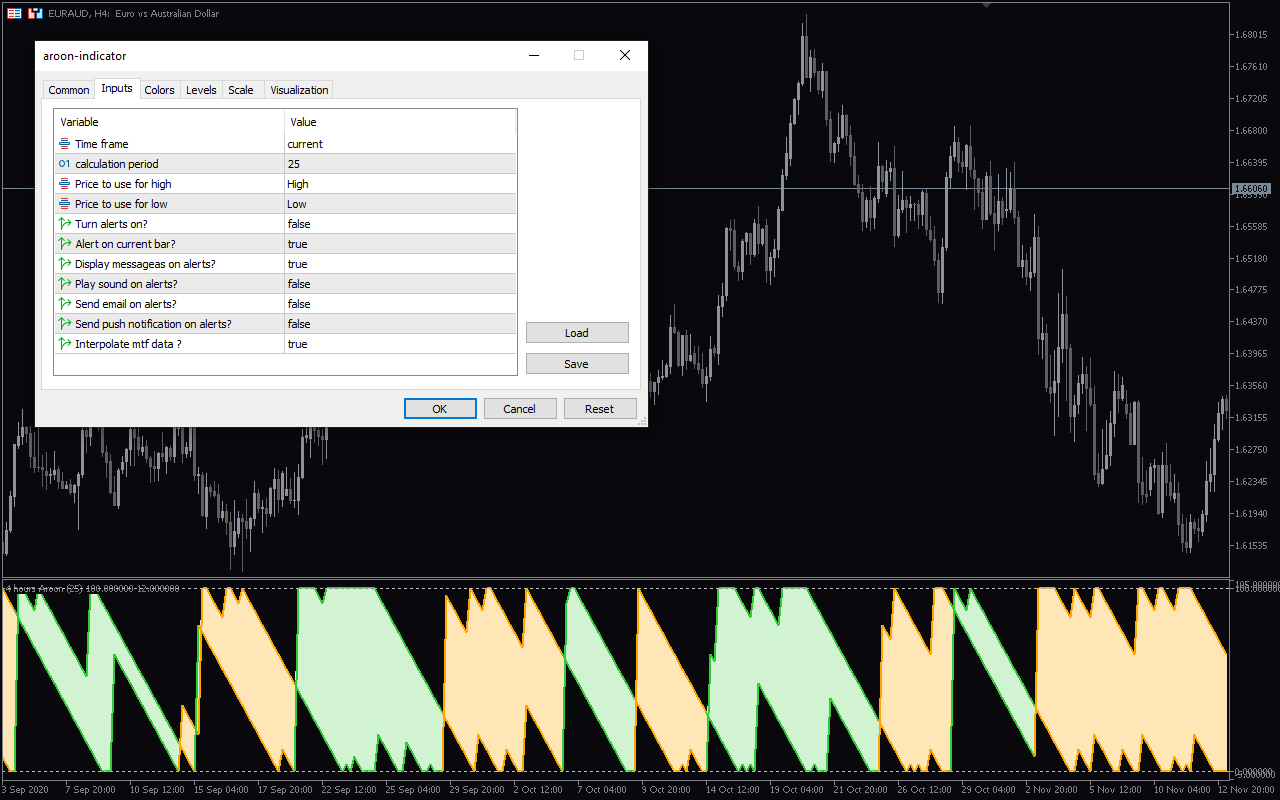
Task: Click the Reset button
Action: tap(600, 408)
